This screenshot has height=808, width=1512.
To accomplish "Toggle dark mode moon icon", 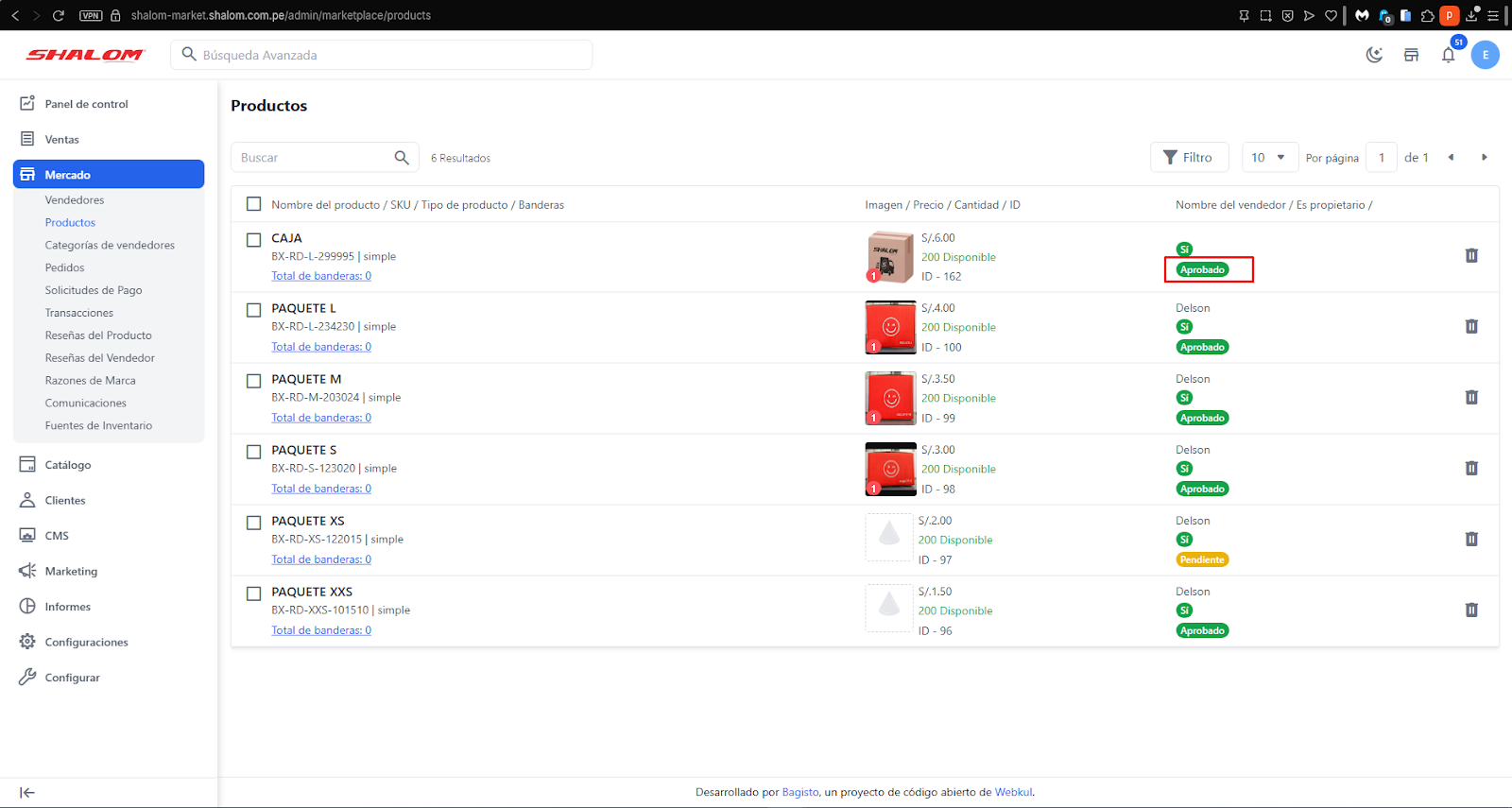I will tap(1374, 55).
